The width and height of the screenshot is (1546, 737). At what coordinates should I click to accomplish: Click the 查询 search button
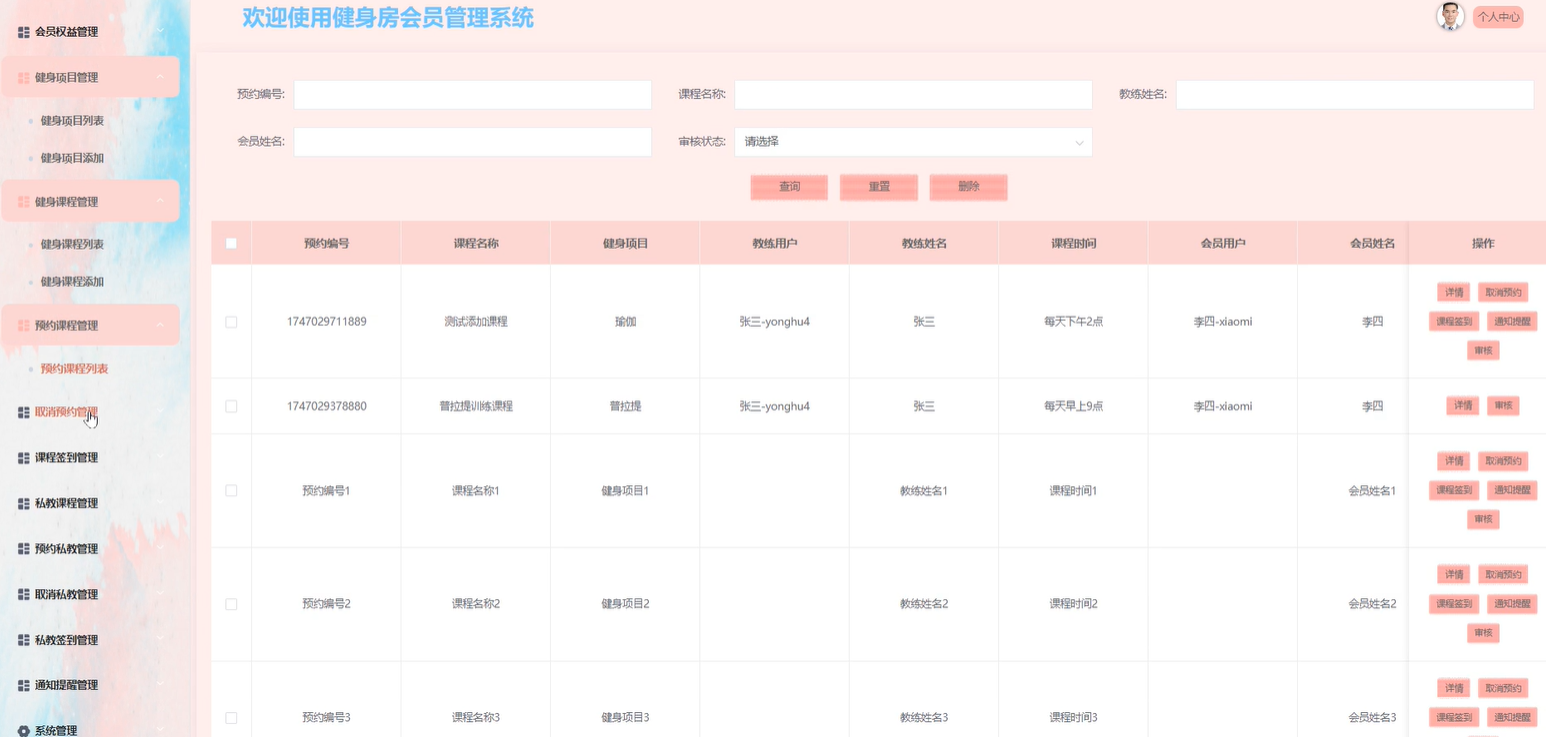pos(789,187)
